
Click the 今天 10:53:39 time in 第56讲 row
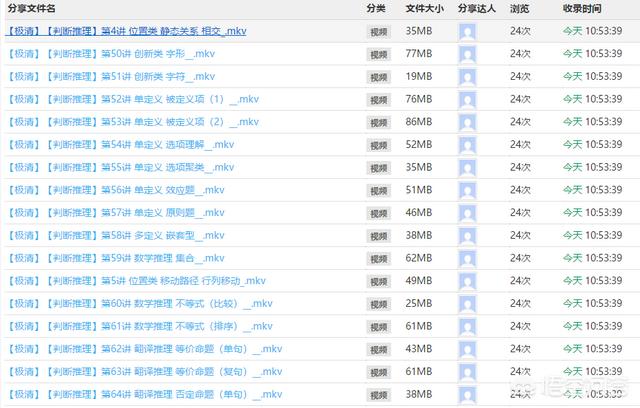tap(593, 190)
